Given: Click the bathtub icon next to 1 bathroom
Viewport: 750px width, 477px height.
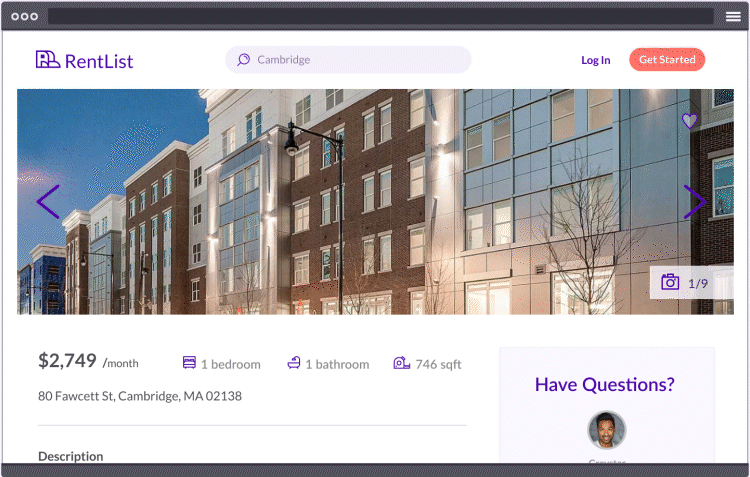Looking at the screenshot, I should (x=294, y=363).
